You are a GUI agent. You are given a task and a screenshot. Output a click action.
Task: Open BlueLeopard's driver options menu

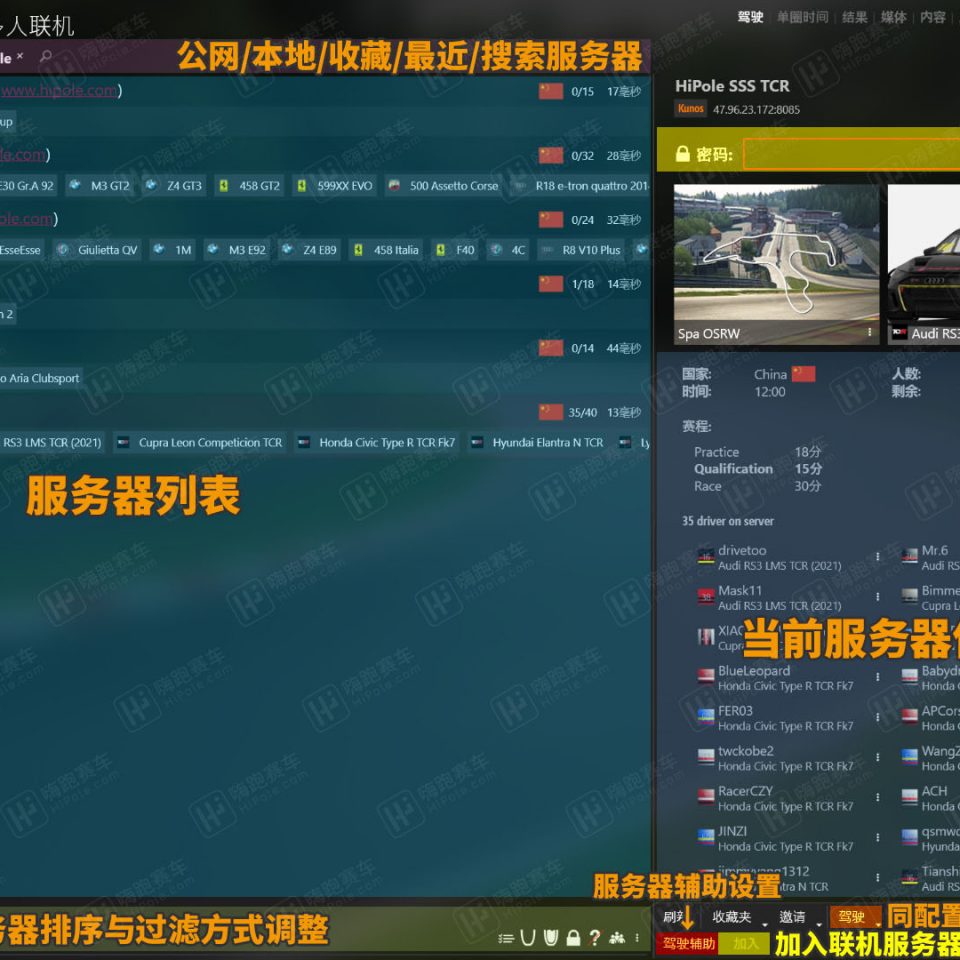[x=877, y=677]
